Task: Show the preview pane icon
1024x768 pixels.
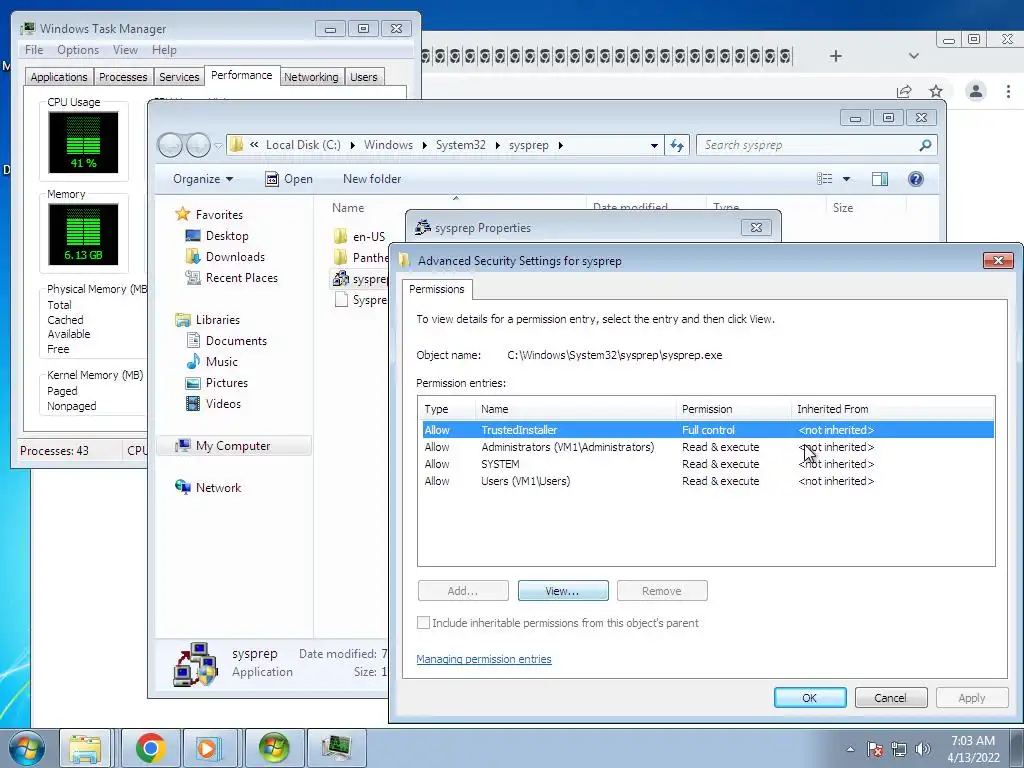Action: (x=880, y=179)
